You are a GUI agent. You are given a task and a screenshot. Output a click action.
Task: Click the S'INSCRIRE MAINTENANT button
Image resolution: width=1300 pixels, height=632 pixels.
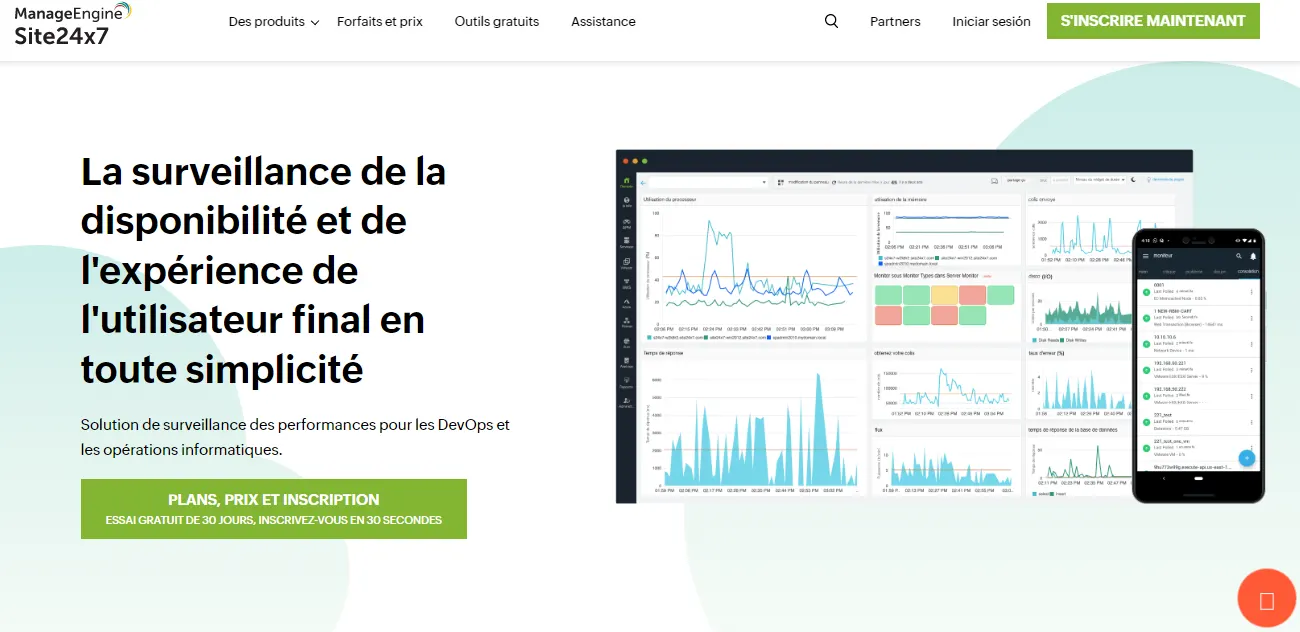(1153, 20)
